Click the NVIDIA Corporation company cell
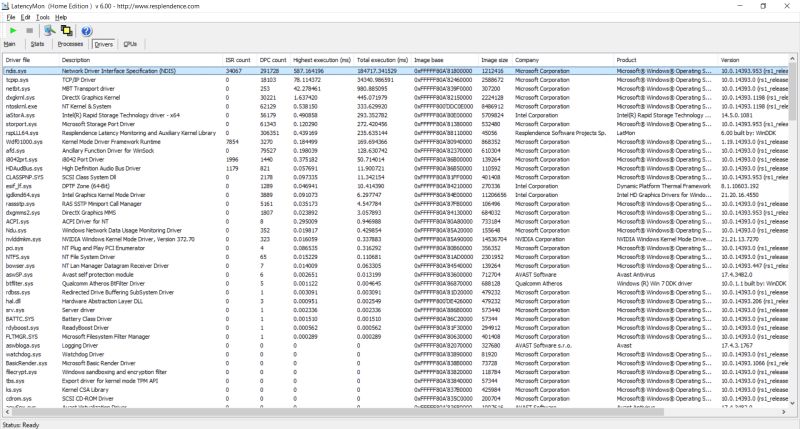The height and width of the screenshot is (429, 800). [x=540, y=239]
